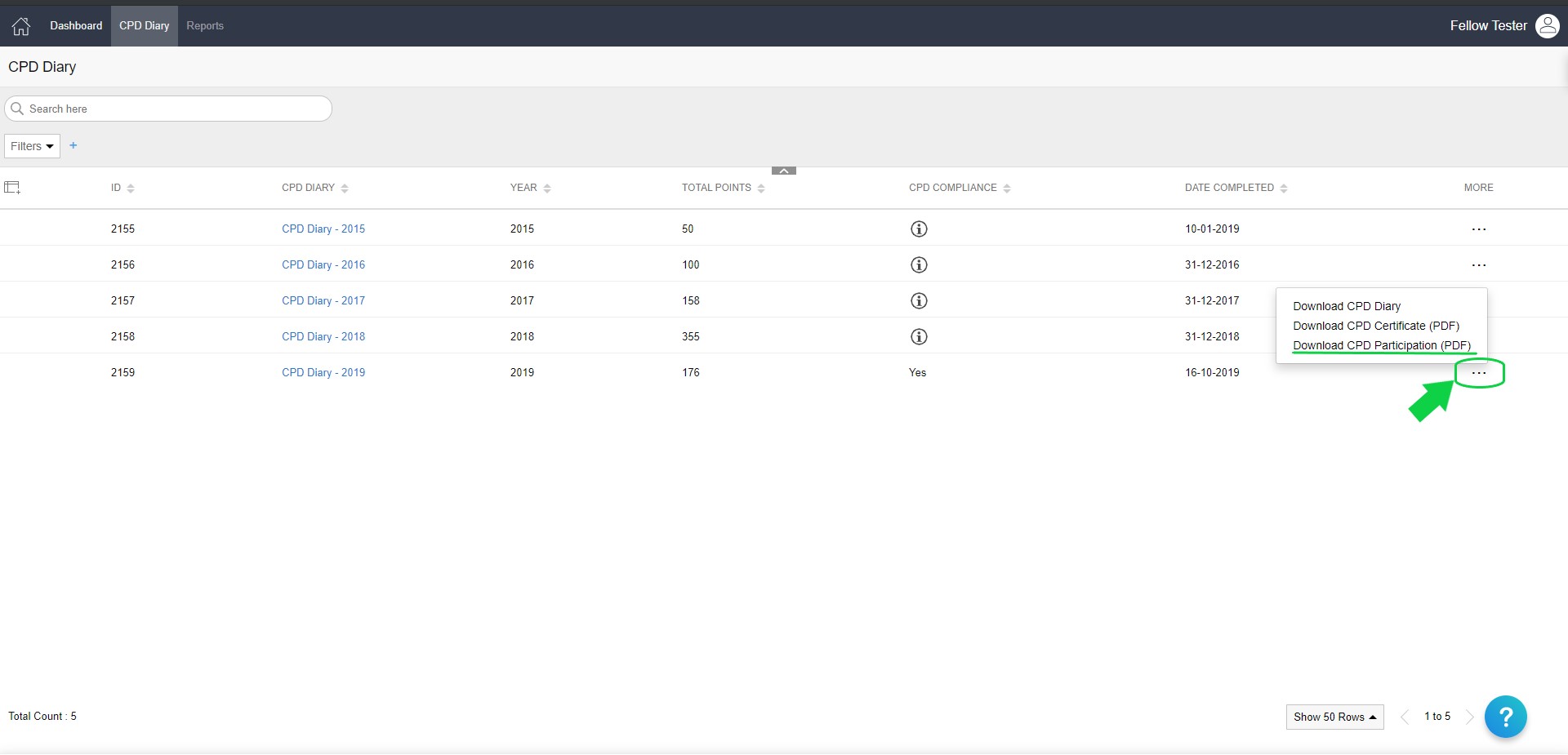Viewport: 1568px width, 755px height.
Task: Sort by Total Points column arrows
Action: pyautogui.click(x=761, y=189)
